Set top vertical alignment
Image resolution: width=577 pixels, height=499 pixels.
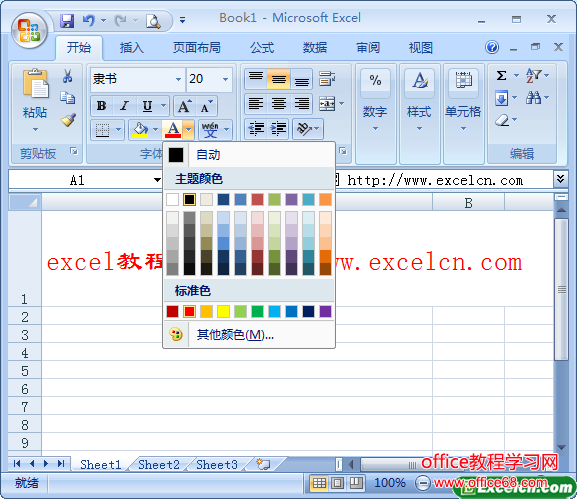255,78
